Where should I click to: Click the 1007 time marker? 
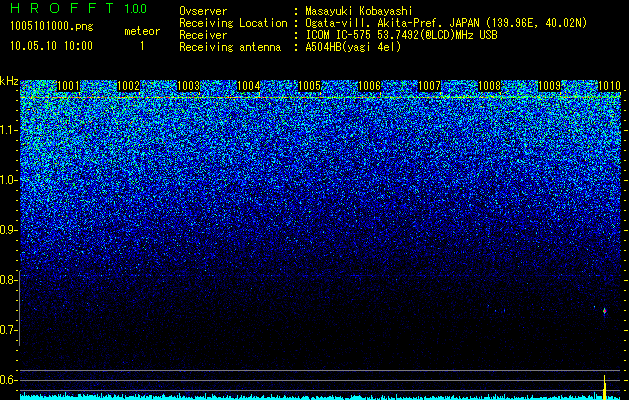tap(429, 86)
